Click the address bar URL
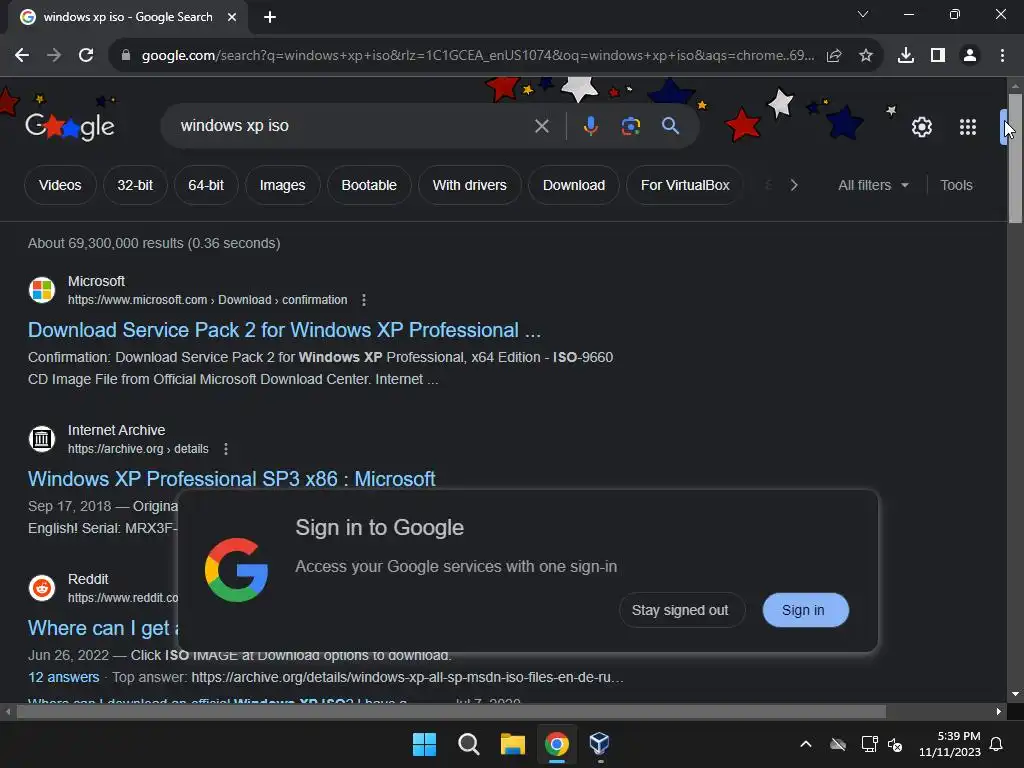 (x=477, y=56)
